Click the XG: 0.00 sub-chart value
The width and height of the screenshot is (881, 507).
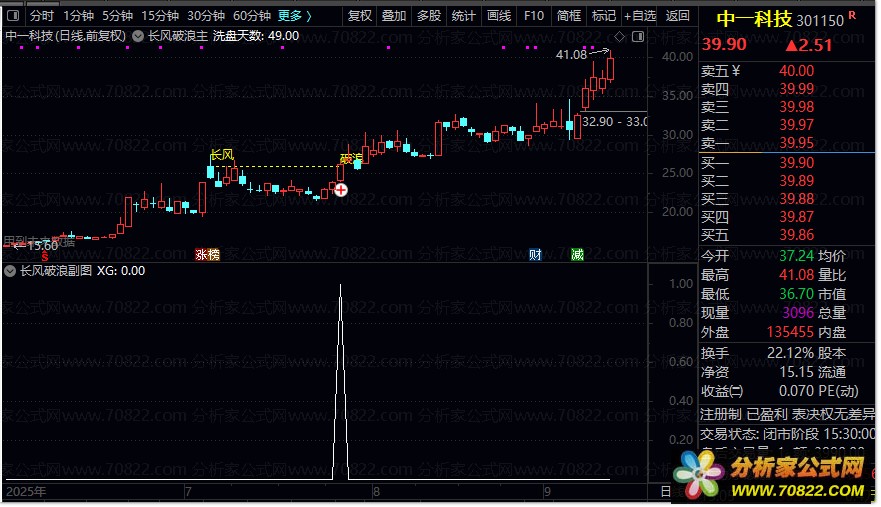click(x=121, y=271)
